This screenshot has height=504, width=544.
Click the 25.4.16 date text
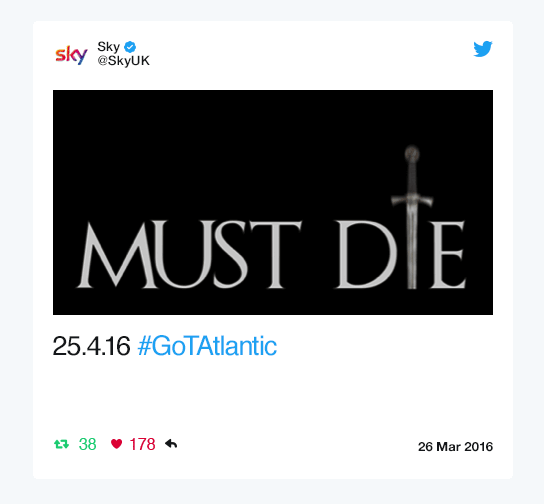pyautogui.click(x=92, y=346)
